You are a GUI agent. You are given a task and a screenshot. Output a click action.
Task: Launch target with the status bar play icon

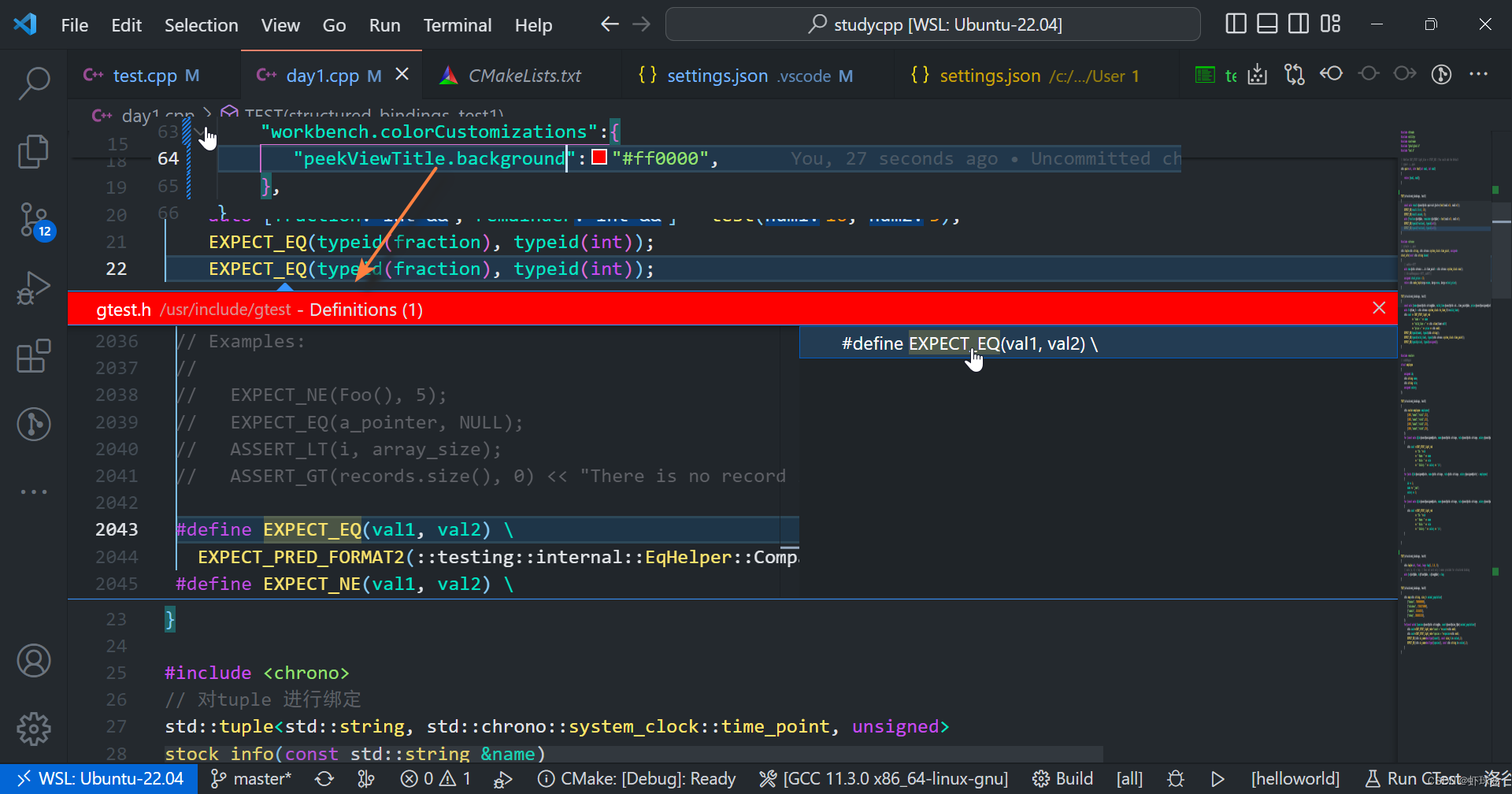[x=1217, y=779]
